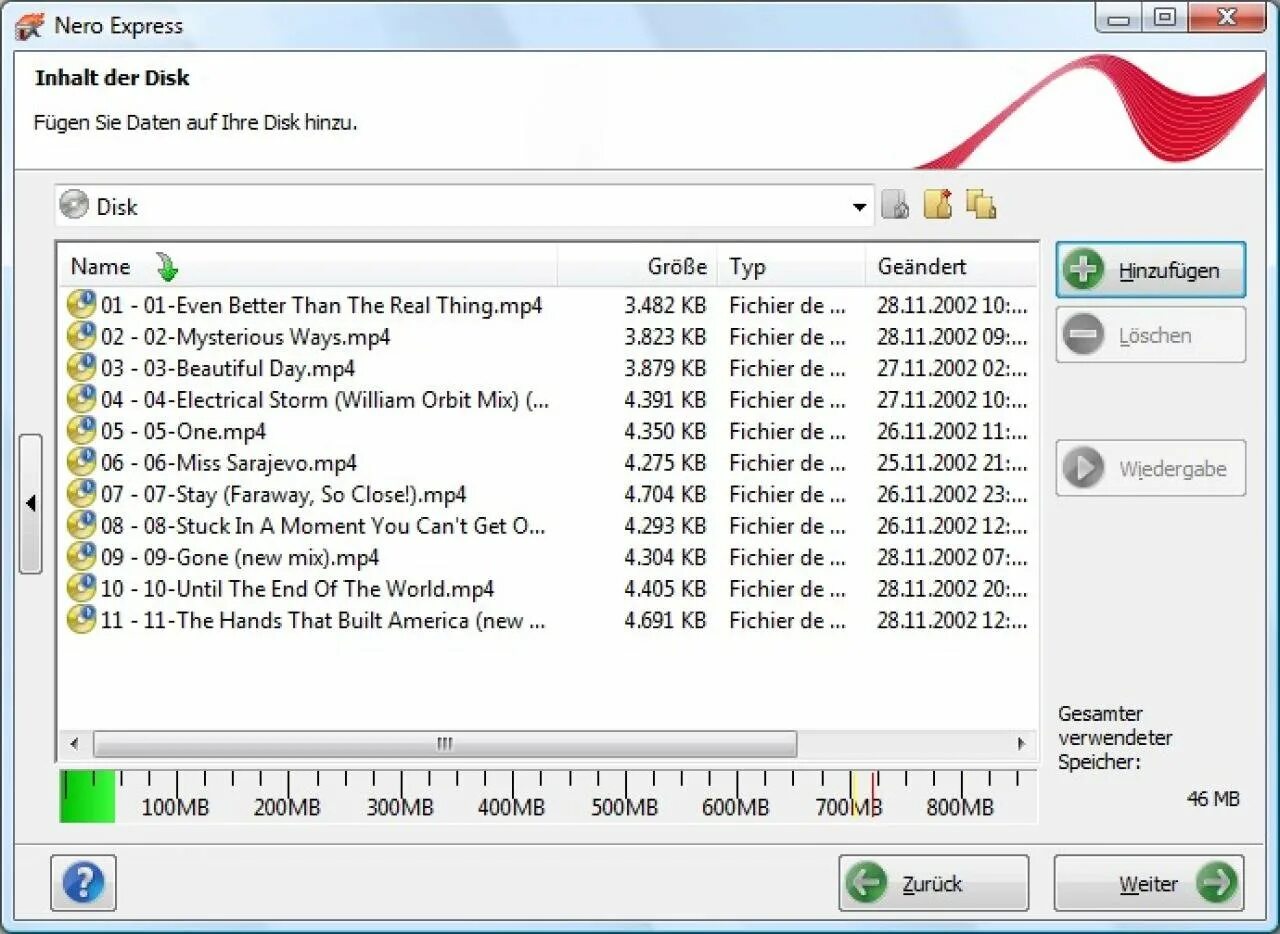The image size is (1280, 934).
Task: Click the disc icon in the Disk dropdown
Action: click(x=74, y=205)
